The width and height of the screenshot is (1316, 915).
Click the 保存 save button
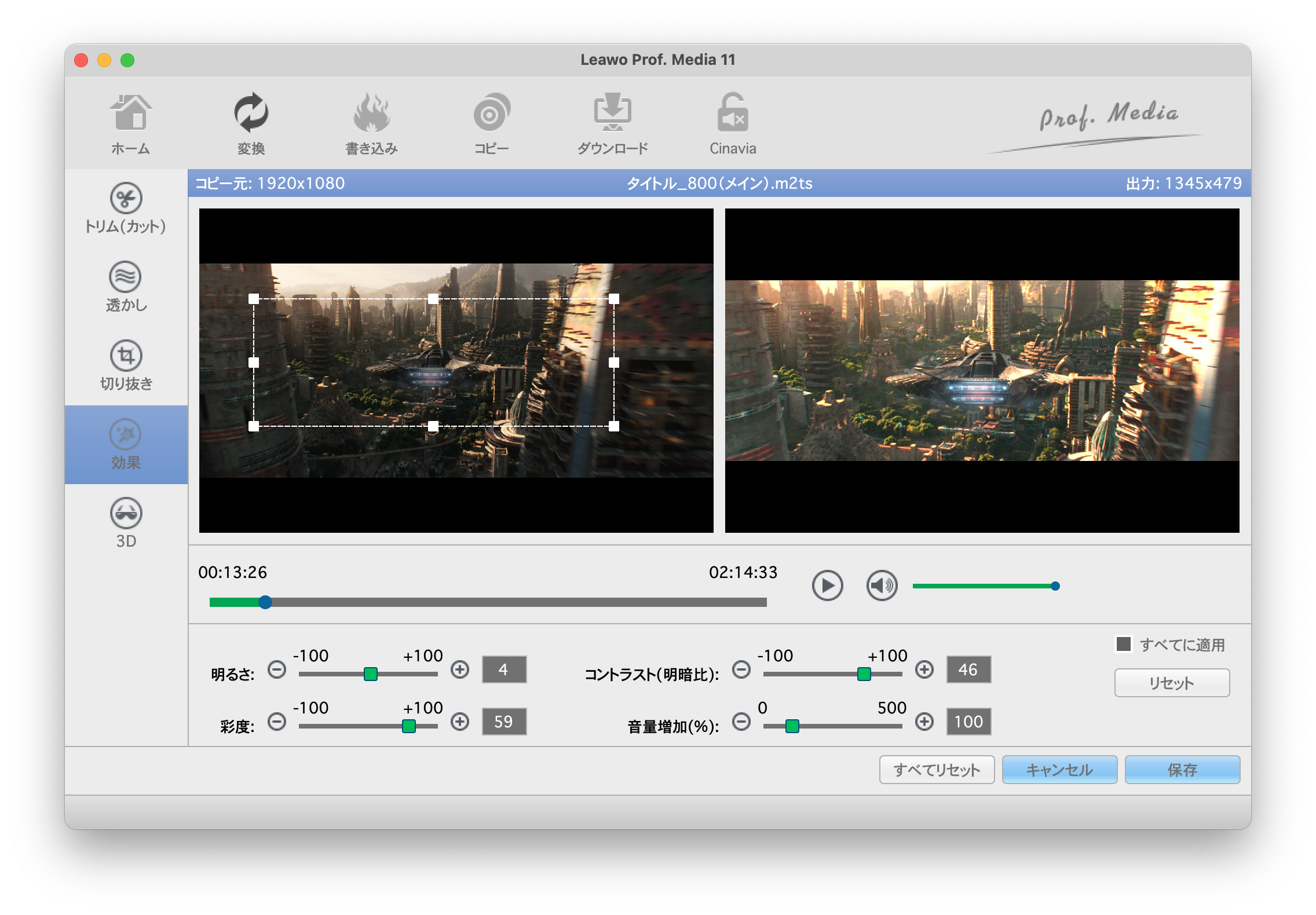(x=1182, y=770)
